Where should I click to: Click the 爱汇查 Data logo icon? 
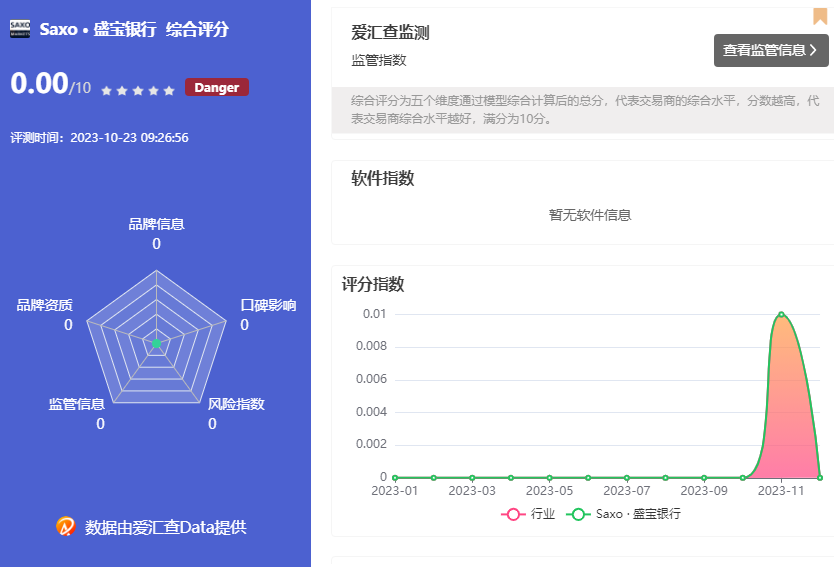(66, 526)
